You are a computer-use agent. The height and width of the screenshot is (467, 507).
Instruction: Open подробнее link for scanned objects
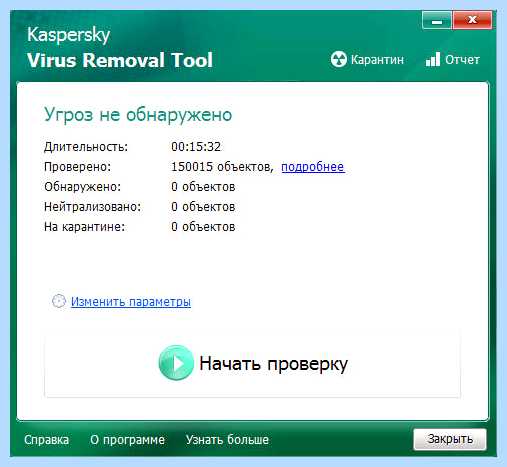313,167
